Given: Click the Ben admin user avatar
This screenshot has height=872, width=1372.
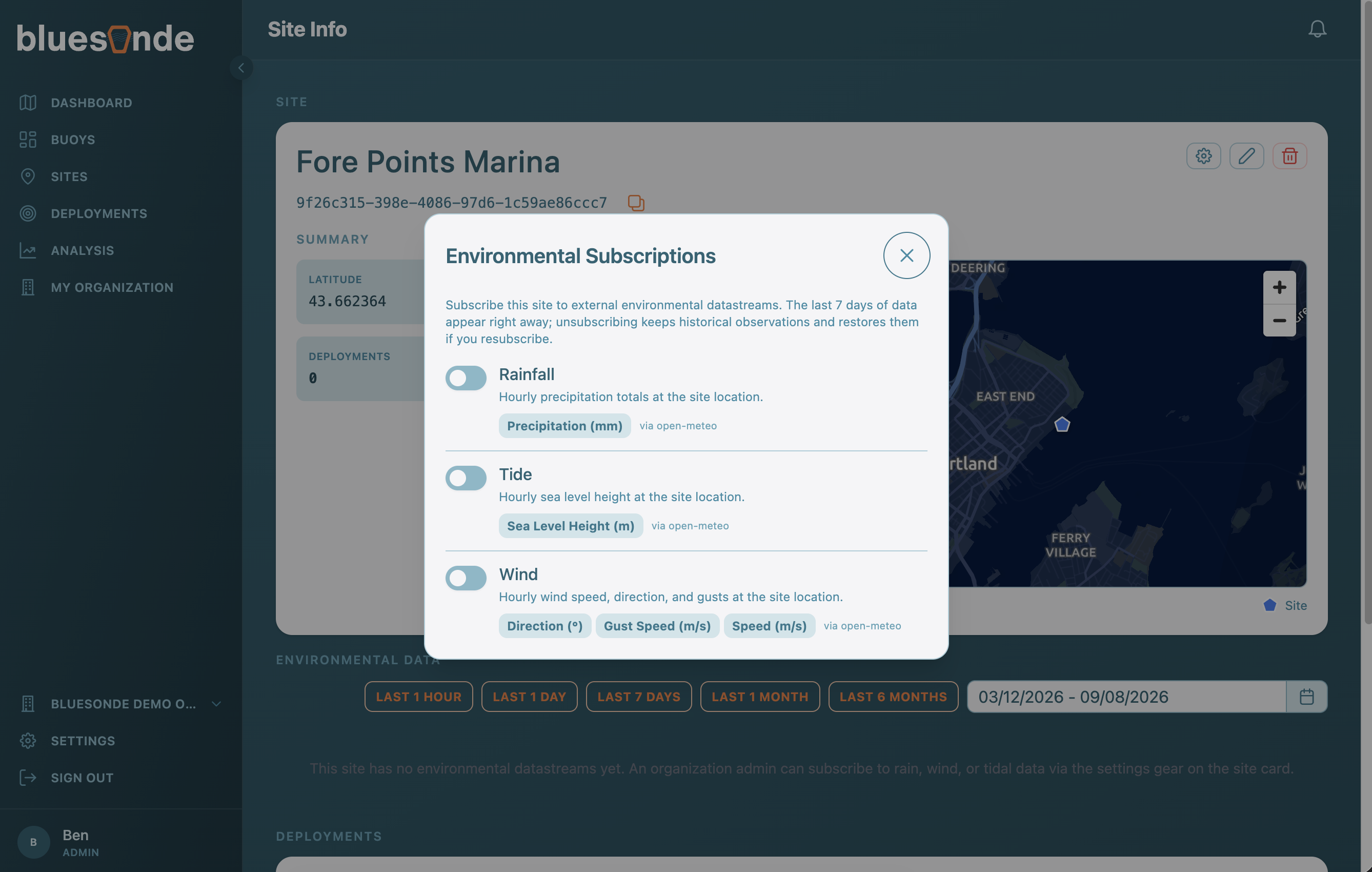Looking at the screenshot, I should pyautogui.click(x=34, y=842).
